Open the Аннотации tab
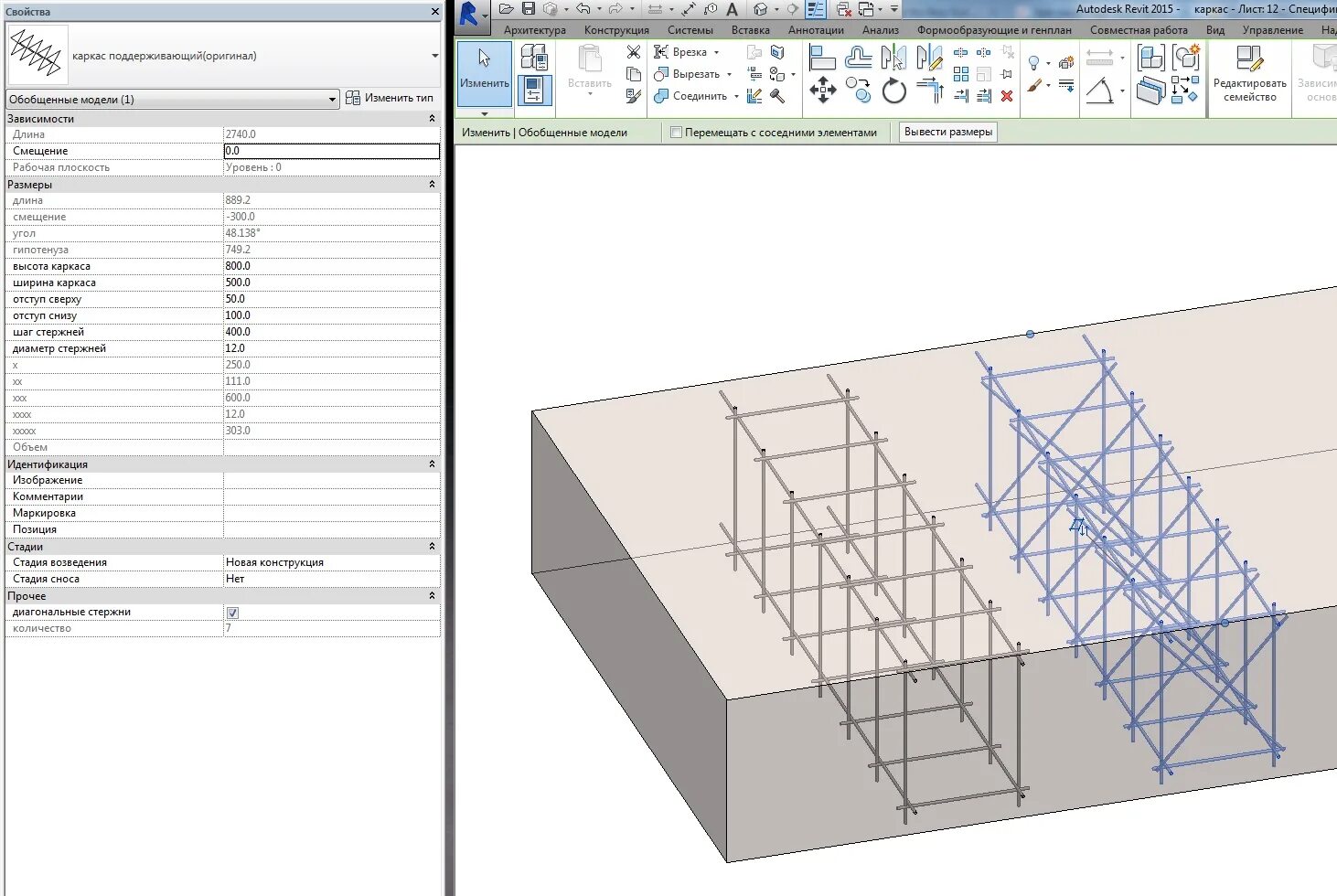 [x=815, y=29]
